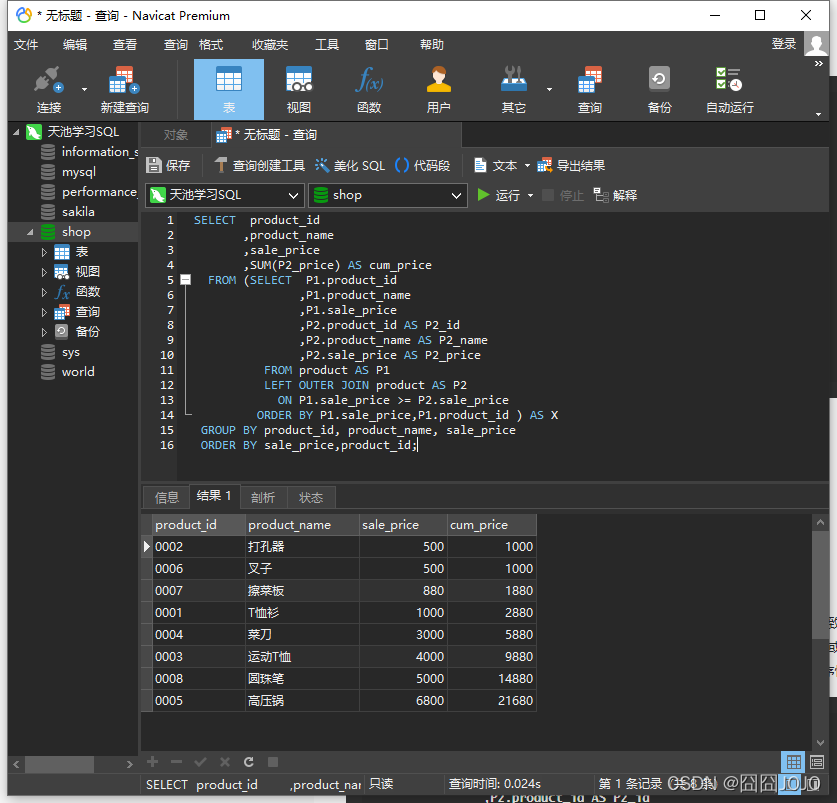Expand the 备份 node under shop
Image resolution: width=837 pixels, height=803 pixels.
coord(44,332)
